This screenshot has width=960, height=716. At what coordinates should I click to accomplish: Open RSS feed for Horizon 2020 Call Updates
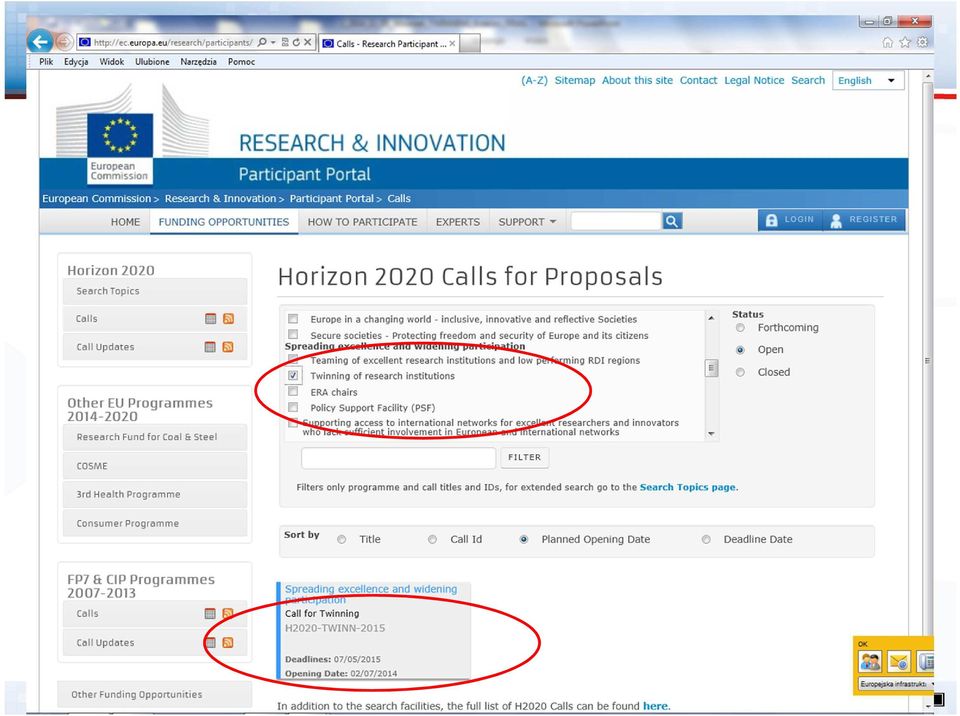pos(228,347)
